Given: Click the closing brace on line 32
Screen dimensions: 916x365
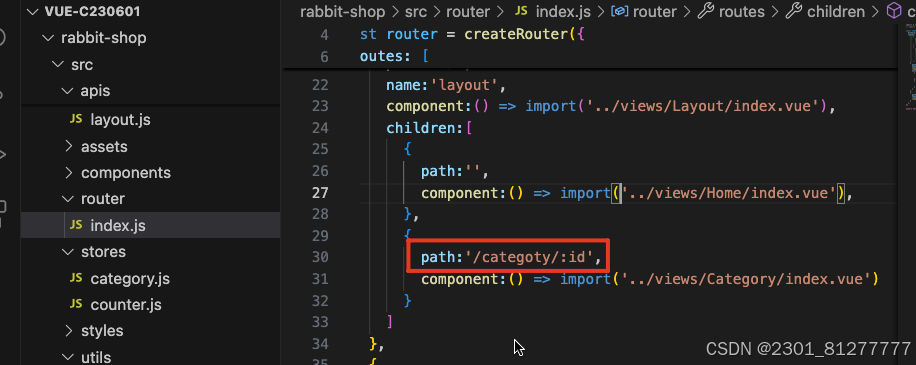Looking at the screenshot, I should coord(408,300).
